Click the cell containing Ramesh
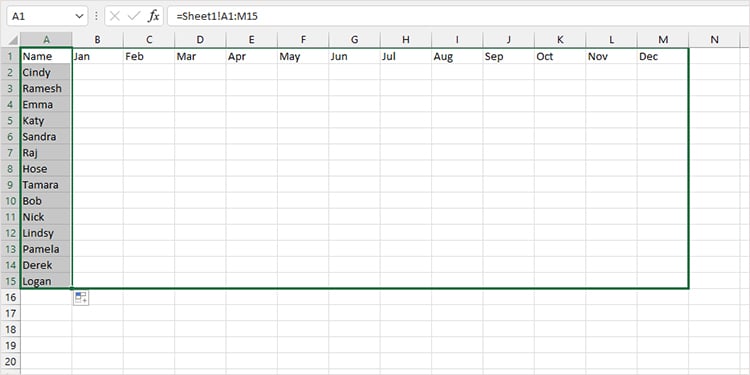This screenshot has width=750, height=375. click(x=46, y=88)
